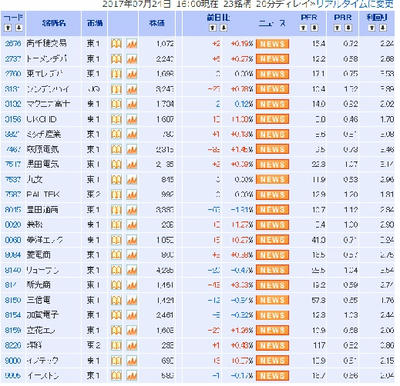Viewport: 400px width, 386px height.
Task: Open NEWS for マクニカ富士
Action: tap(272, 104)
